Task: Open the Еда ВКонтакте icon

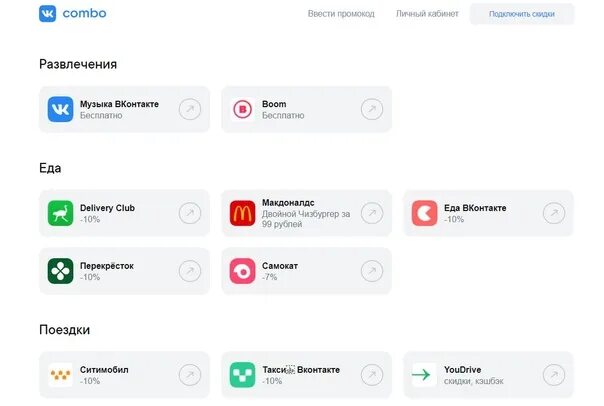Action: [424, 213]
